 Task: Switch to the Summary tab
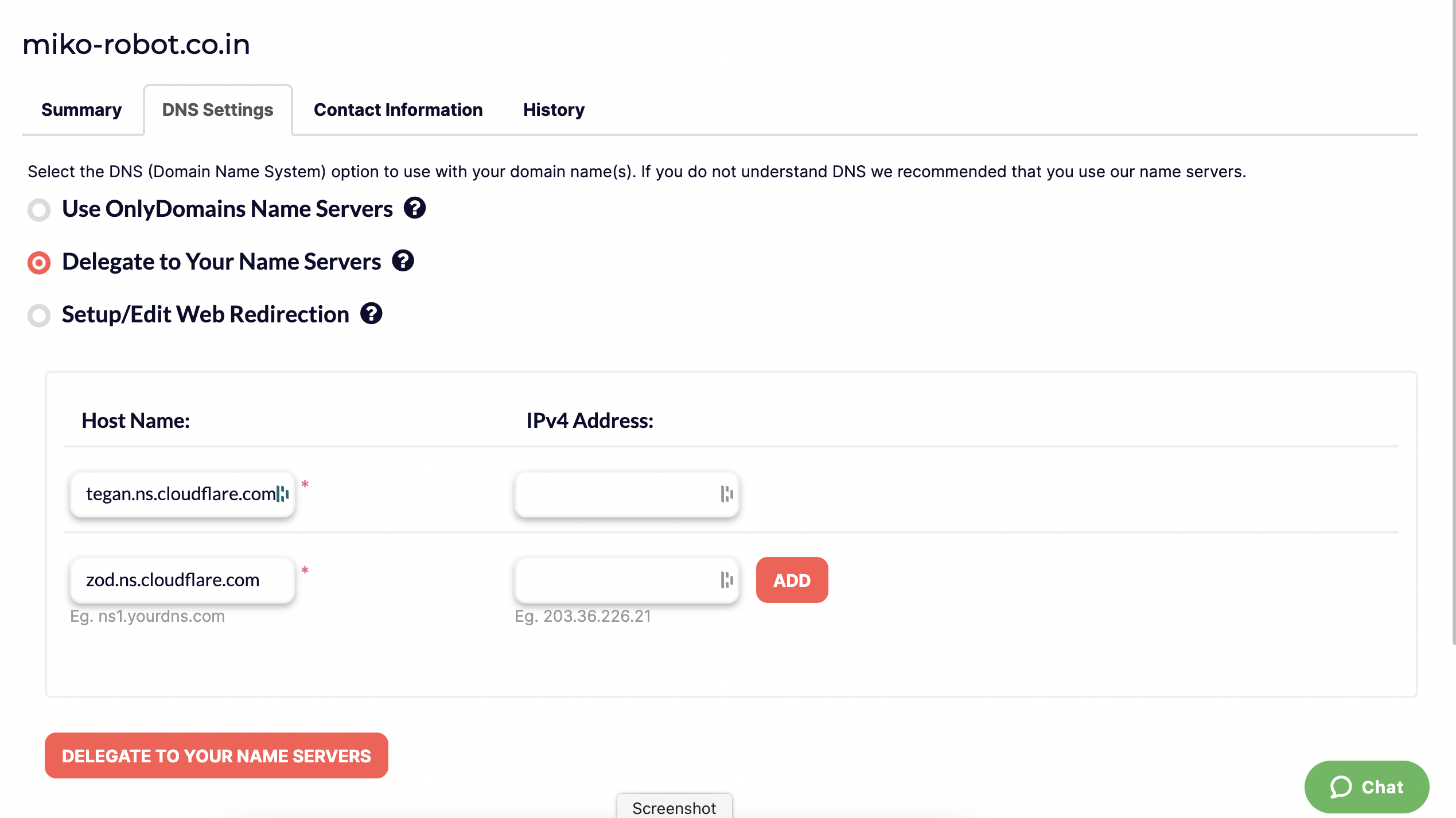click(x=81, y=110)
